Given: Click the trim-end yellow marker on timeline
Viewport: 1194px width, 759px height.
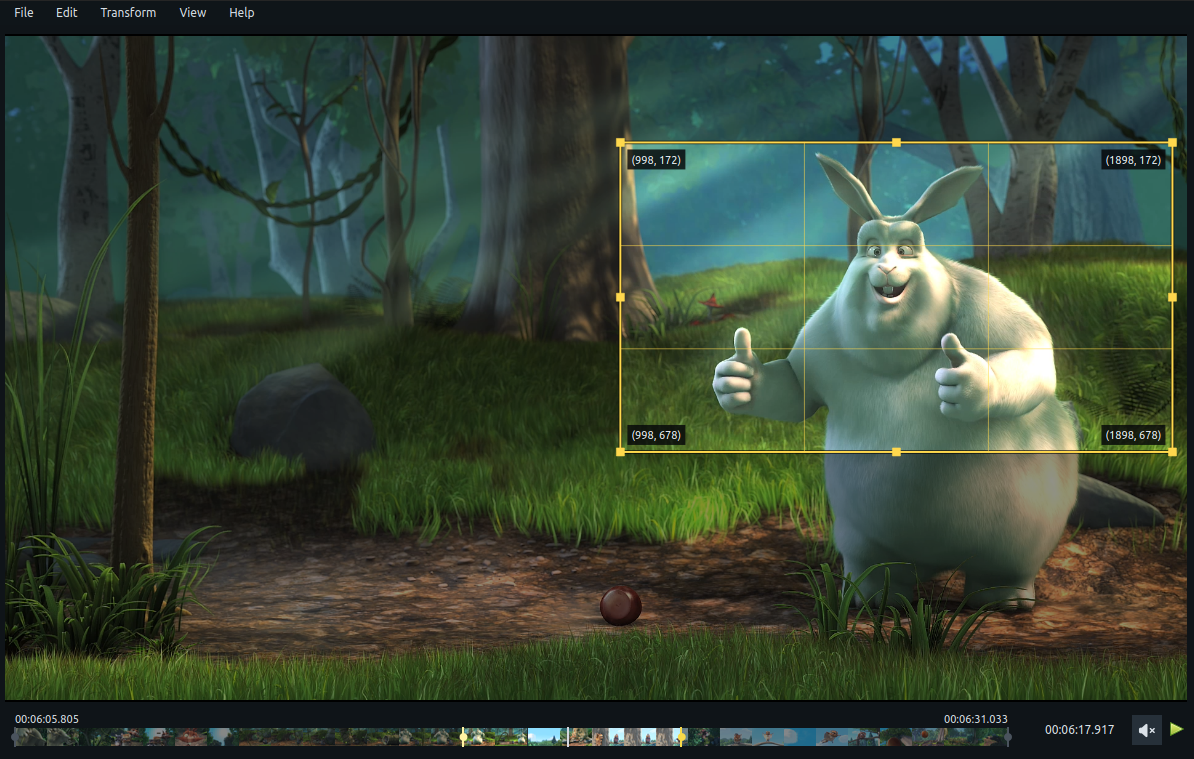Looking at the screenshot, I should (682, 737).
